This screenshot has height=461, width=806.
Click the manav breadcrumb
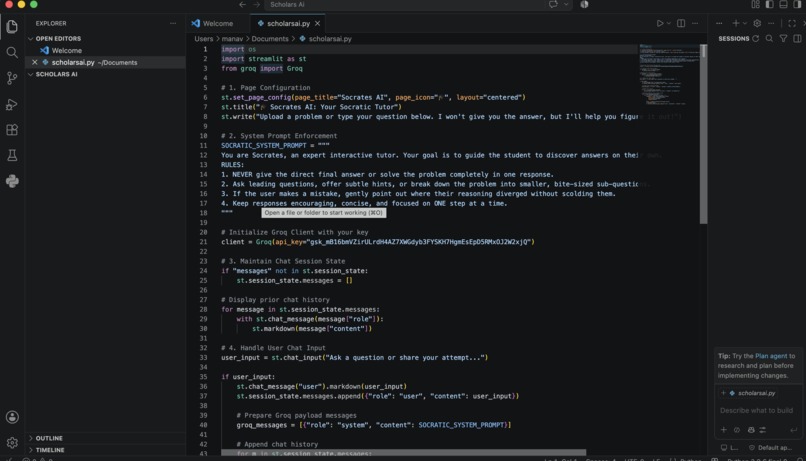(232, 39)
